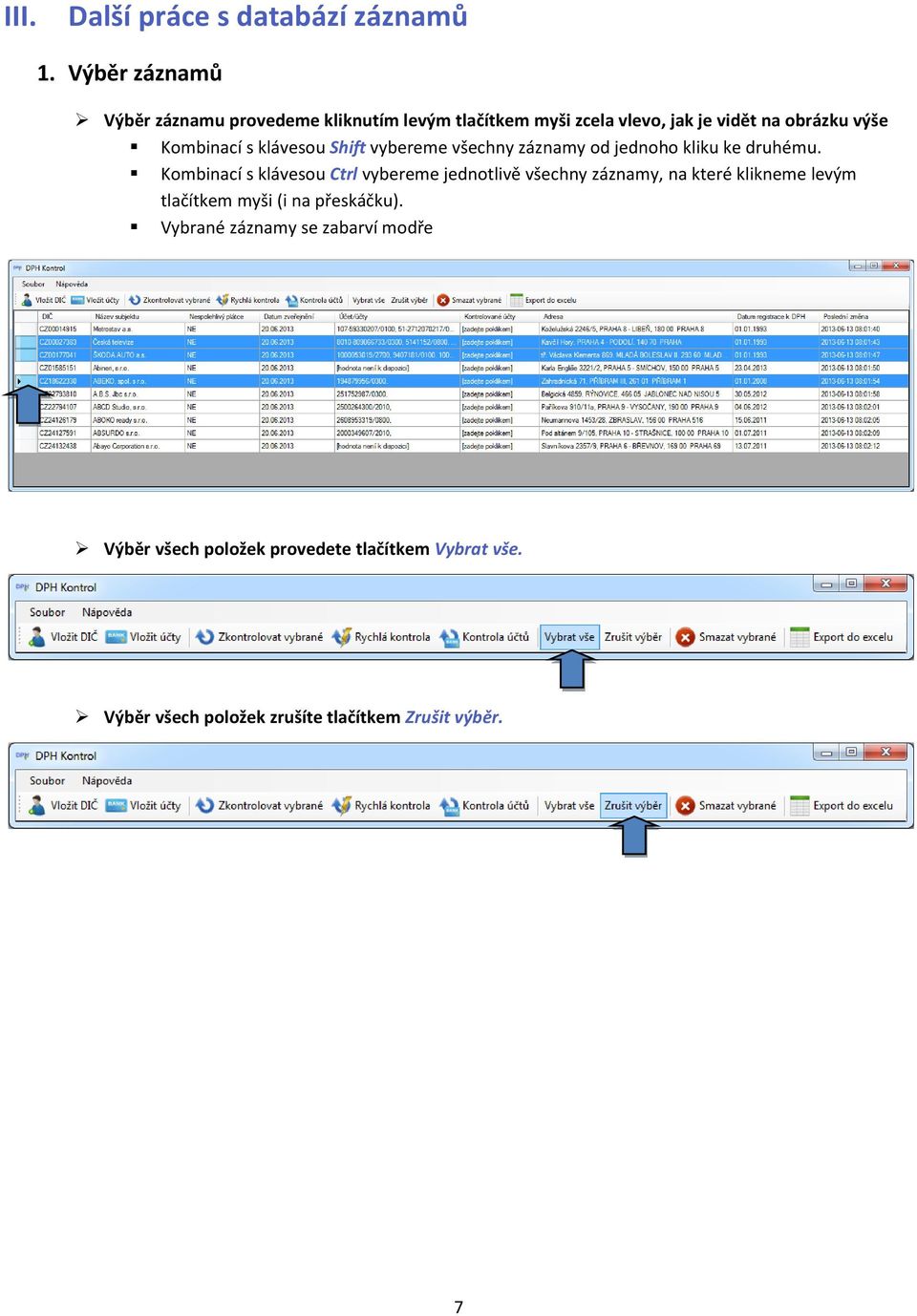Open Soubor menu in window with Zrušit výběr highlighted
The image size is (917, 1316).
(x=48, y=780)
